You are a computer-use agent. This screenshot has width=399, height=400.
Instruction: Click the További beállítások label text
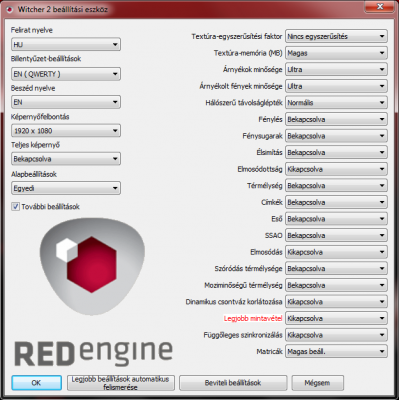[x=51, y=207]
